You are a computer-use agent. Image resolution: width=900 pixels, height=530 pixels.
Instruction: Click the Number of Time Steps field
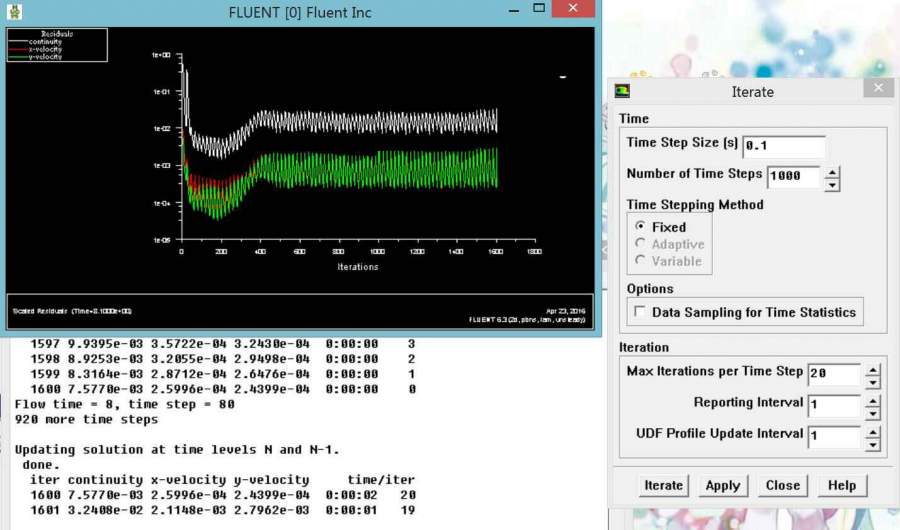794,176
